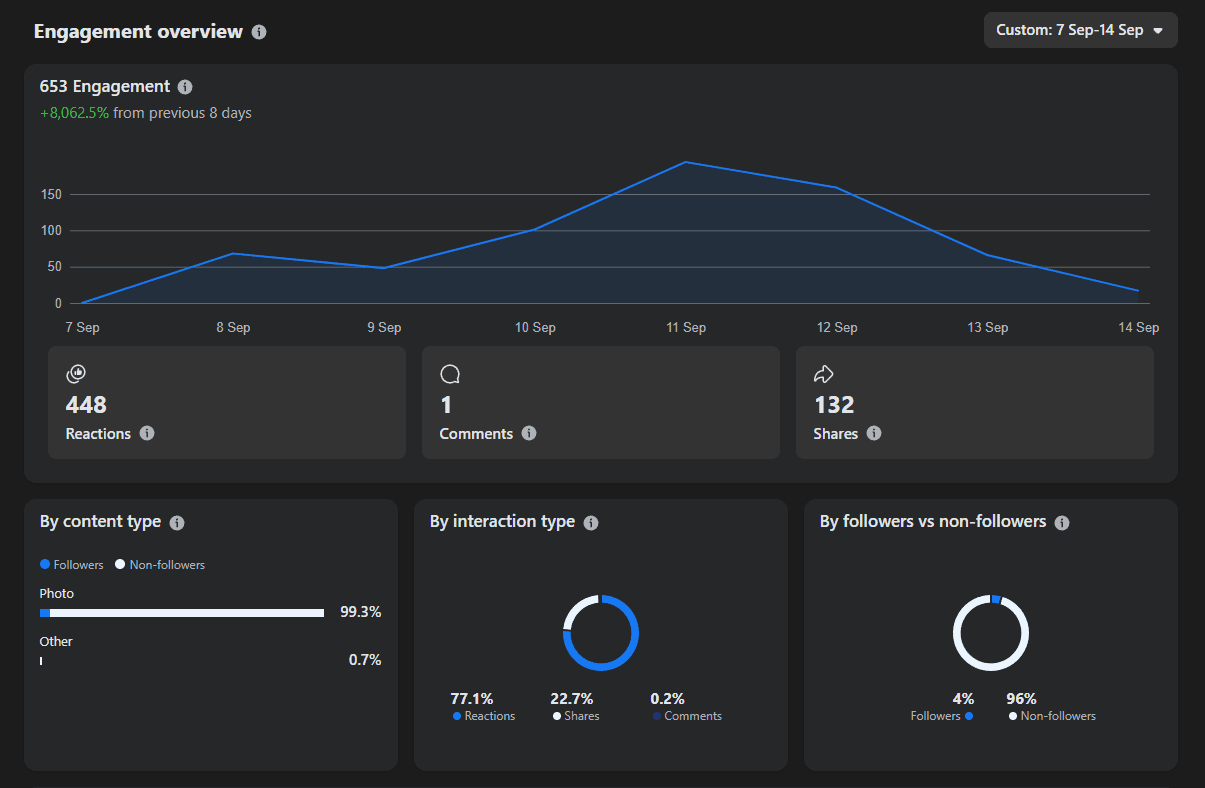Click the info icon beside By interaction type
This screenshot has height=788, width=1205.
tap(591, 523)
